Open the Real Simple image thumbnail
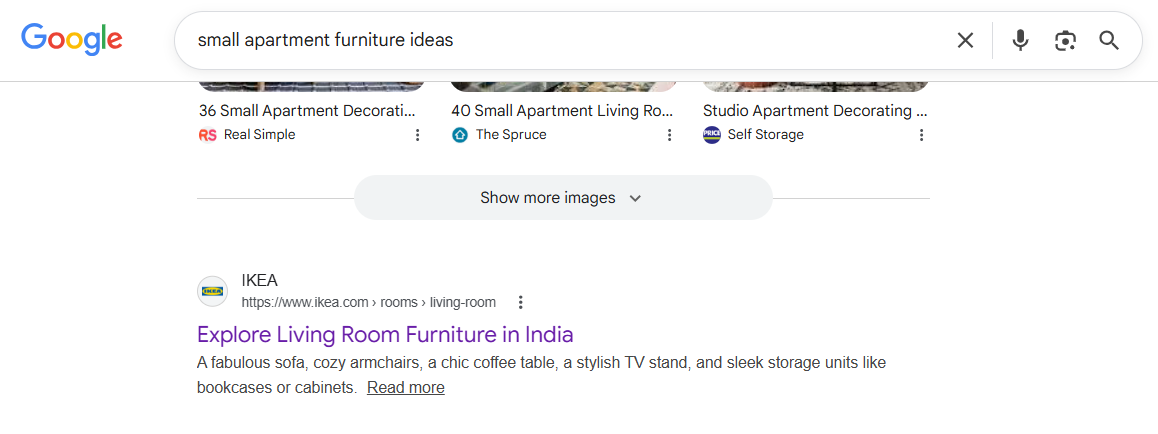1158x434 pixels. [x=312, y=86]
